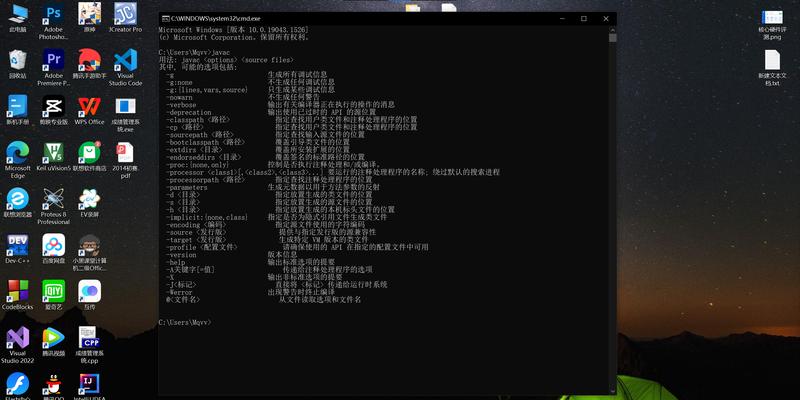The image size is (800, 400).
Task: Launch the Dev-C++ shortcut
Action: (17, 248)
